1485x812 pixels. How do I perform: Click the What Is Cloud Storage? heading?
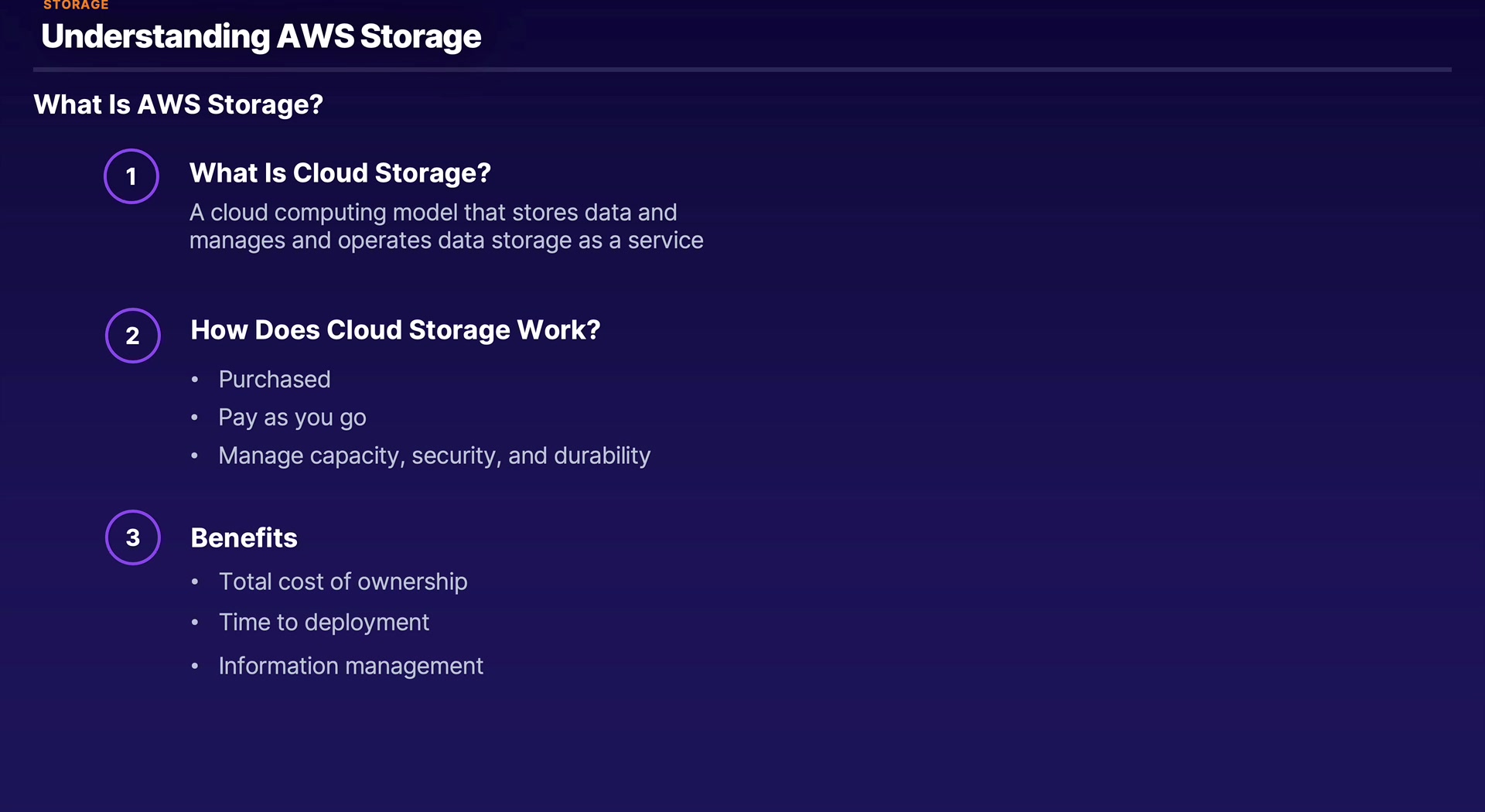(340, 173)
